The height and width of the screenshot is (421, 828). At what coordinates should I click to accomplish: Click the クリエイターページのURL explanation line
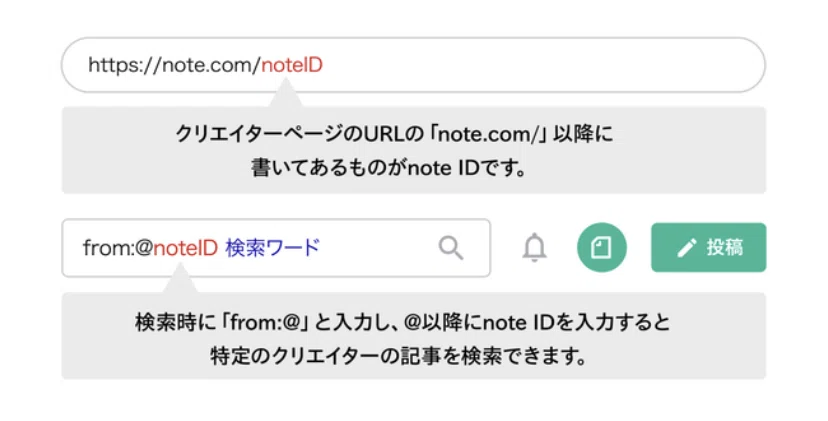394,134
